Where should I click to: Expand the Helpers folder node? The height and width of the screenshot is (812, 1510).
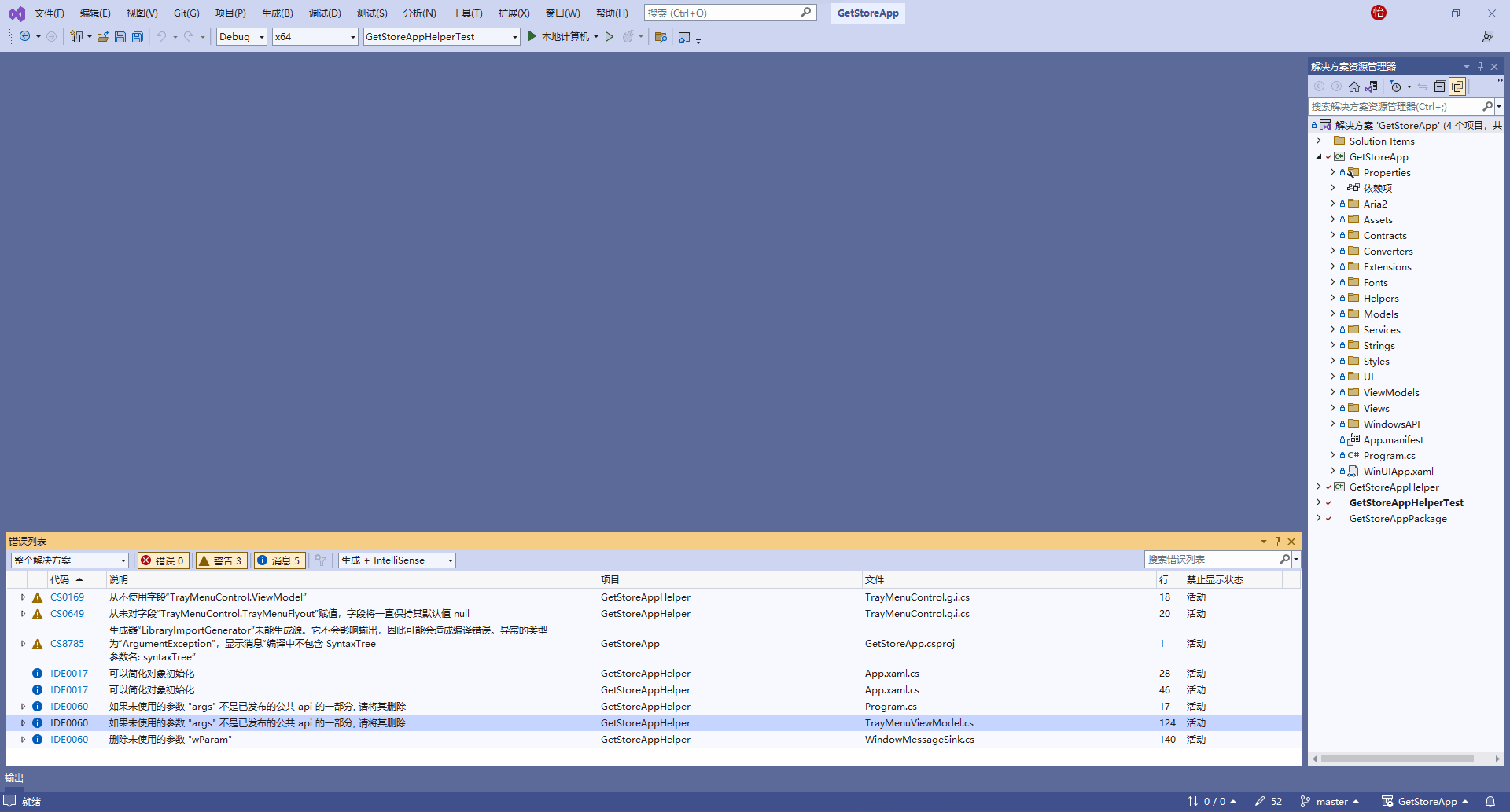coord(1332,298)
